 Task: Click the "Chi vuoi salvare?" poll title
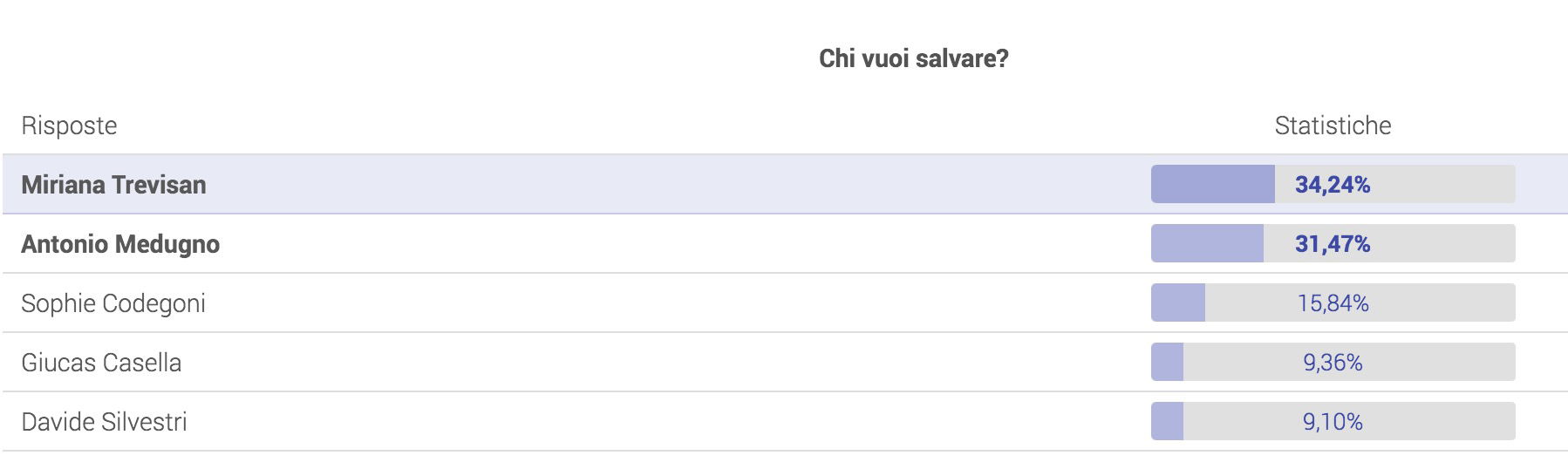913,58
